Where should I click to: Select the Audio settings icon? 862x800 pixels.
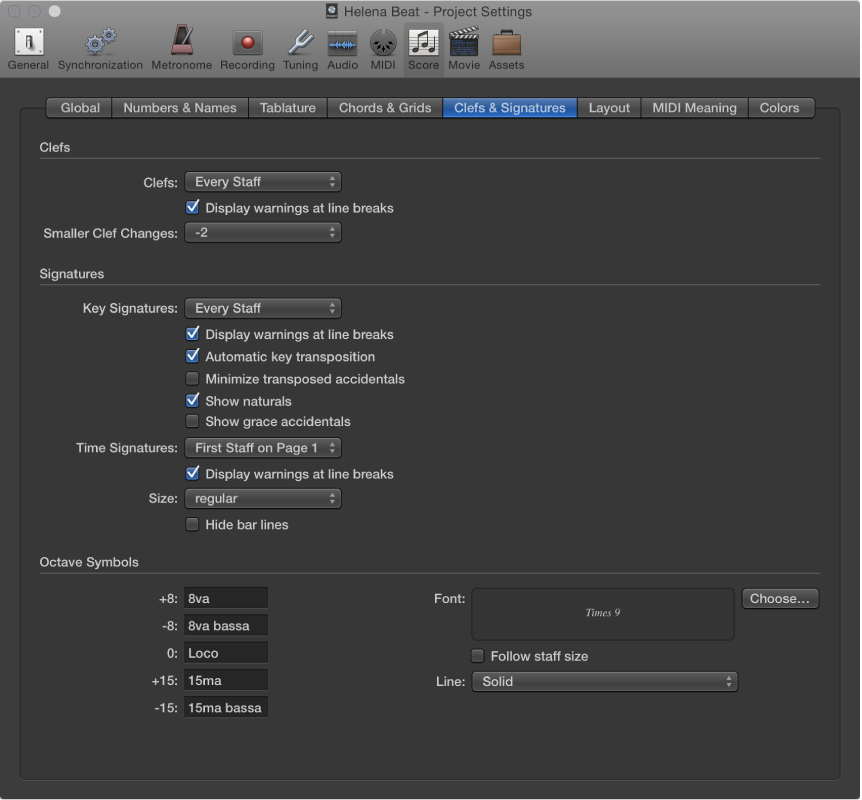[x=342, y=40]
